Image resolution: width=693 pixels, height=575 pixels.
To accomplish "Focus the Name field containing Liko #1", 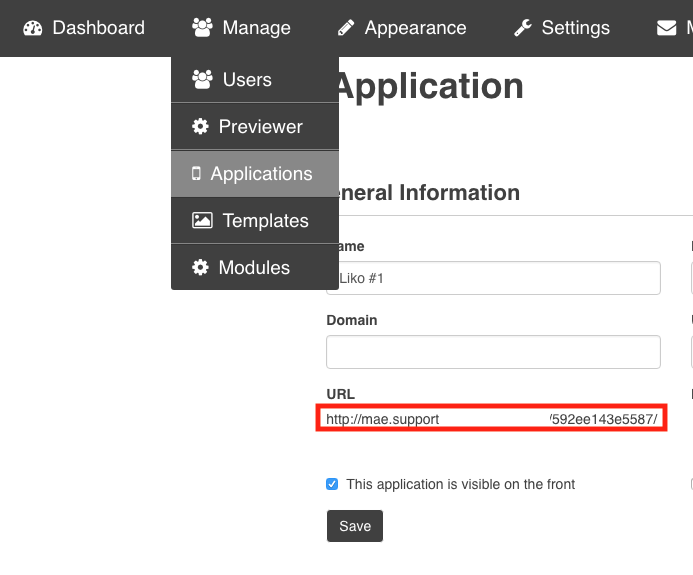I will [493, 278].
